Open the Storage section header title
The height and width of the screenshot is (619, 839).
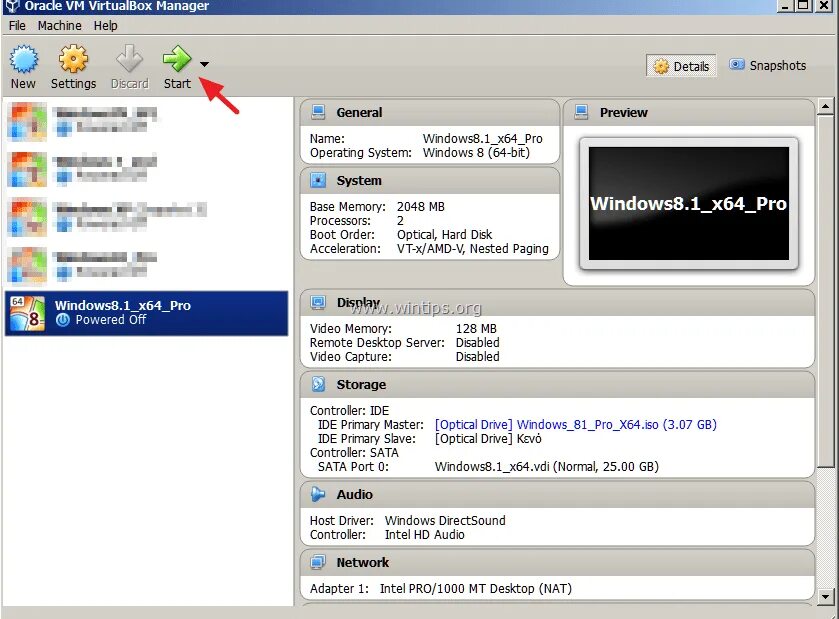click(x=361, y=384)
